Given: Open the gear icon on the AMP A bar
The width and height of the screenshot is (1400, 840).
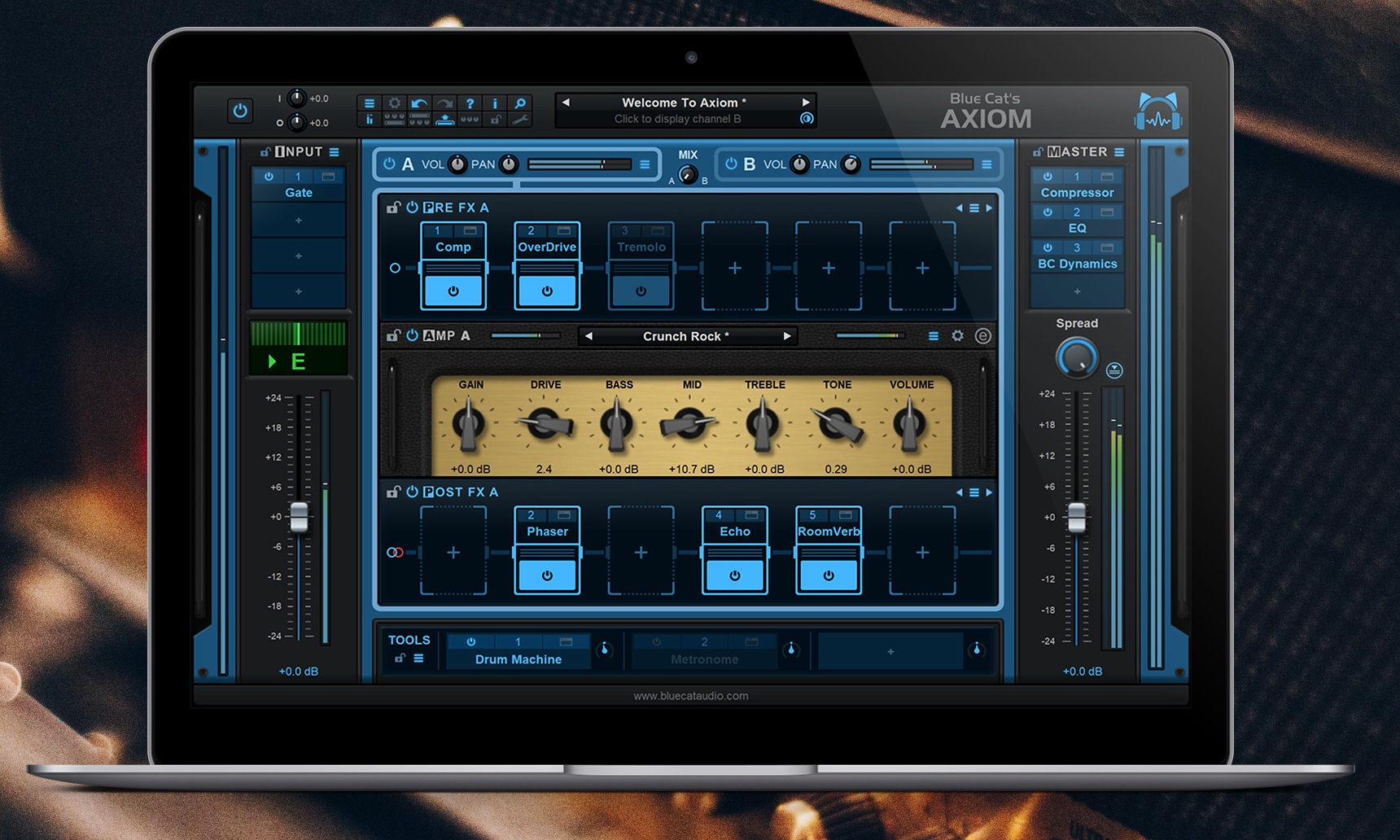Looking at the screenshot, I should (x=957, y=335).
